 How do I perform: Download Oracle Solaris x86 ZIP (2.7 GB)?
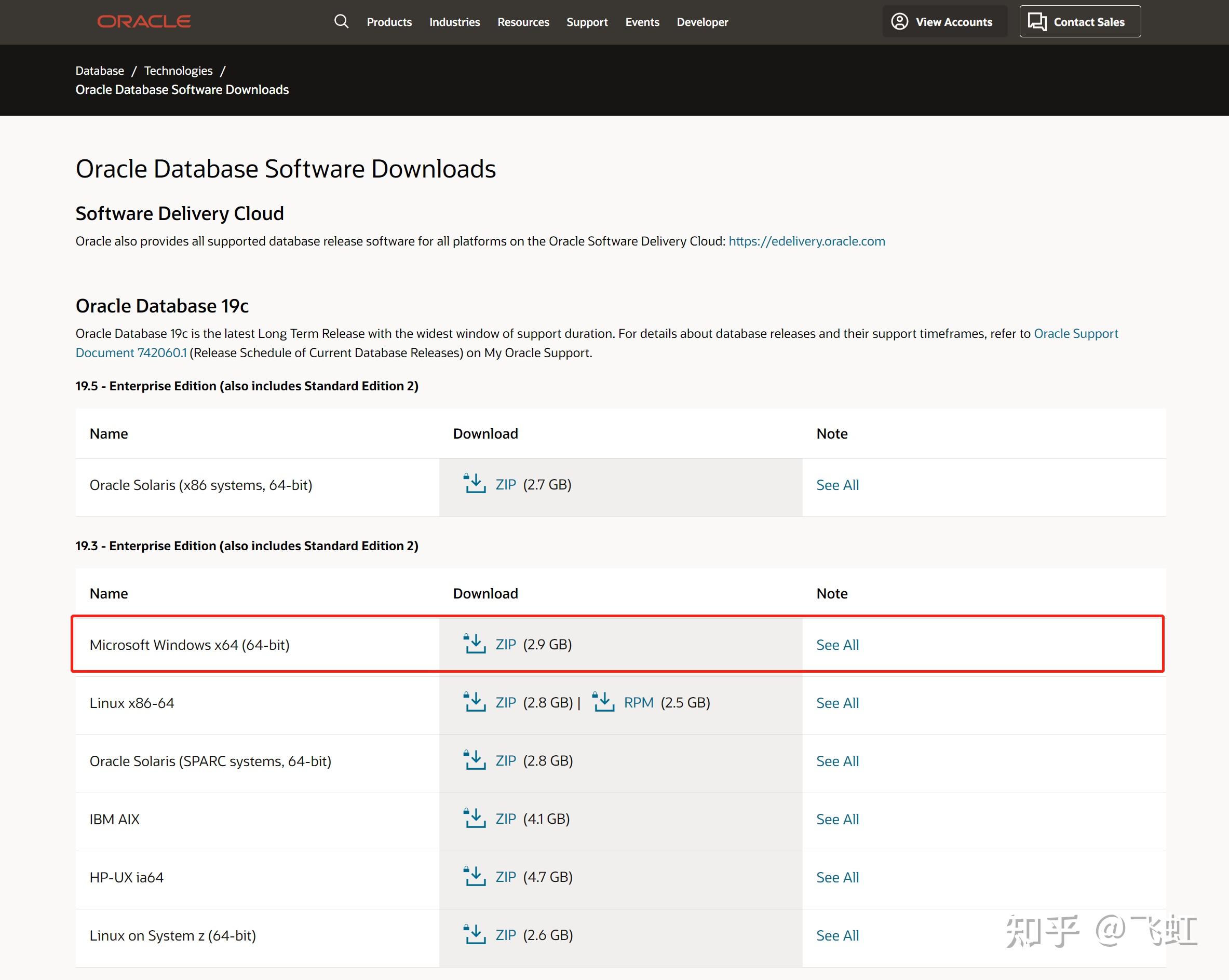(x=506, y=484)
